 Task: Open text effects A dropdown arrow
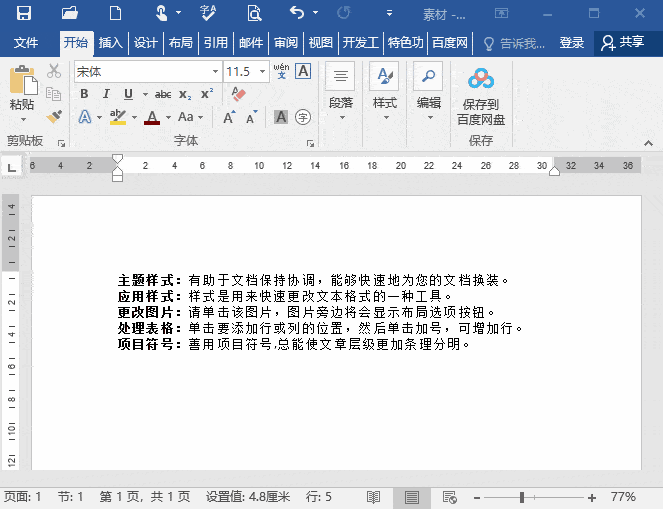pyautogui.click(x=99, y=117)
